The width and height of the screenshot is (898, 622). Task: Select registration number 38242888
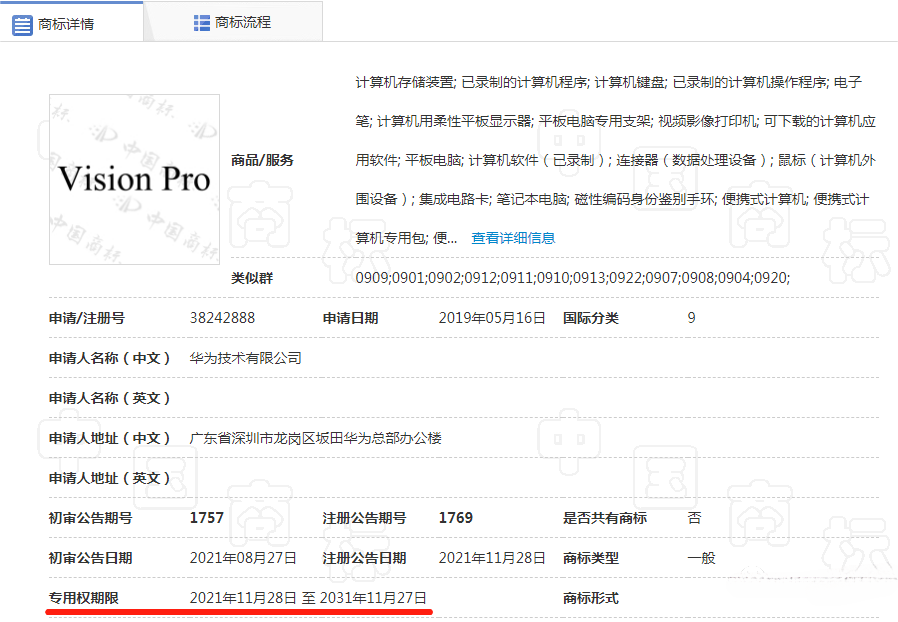pyautogui.click(x=222, y=318)
